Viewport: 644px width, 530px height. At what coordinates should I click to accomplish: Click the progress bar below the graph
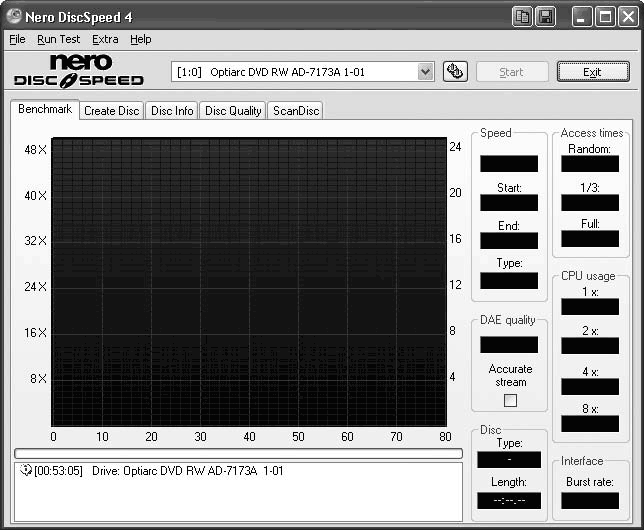pyautogui.click(x=238, y=453)
